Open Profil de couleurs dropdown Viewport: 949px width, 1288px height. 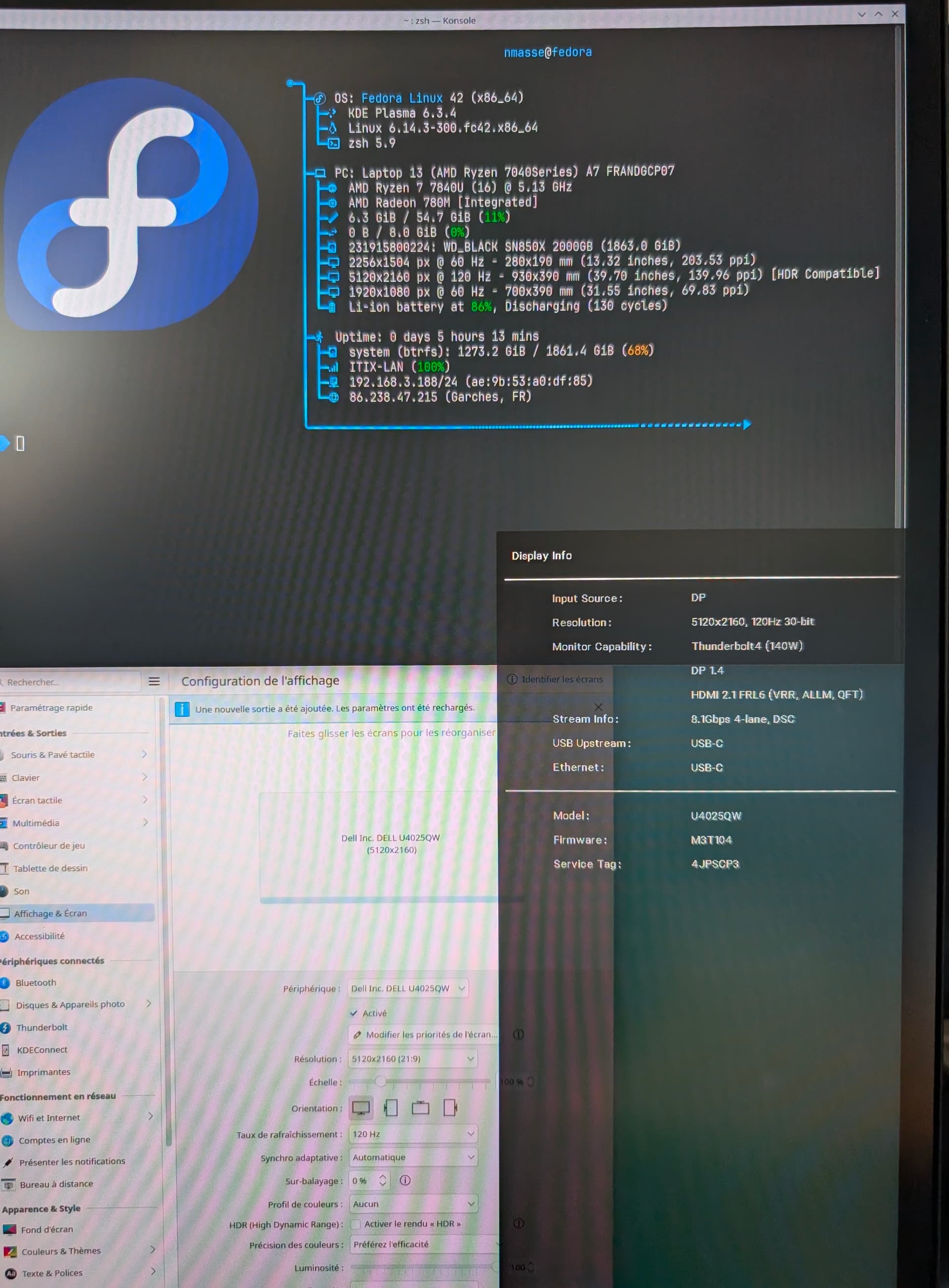click(414, 1203)
